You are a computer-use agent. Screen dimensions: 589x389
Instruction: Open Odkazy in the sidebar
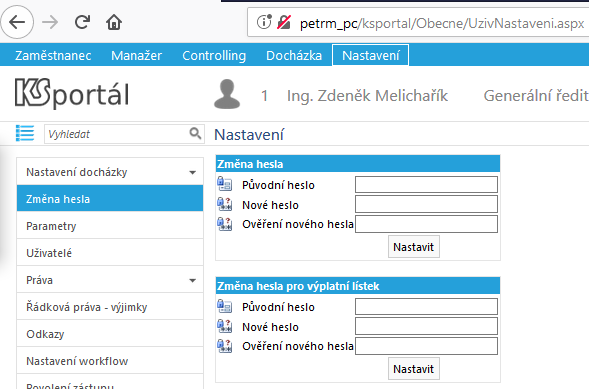(x=110, y=334)
